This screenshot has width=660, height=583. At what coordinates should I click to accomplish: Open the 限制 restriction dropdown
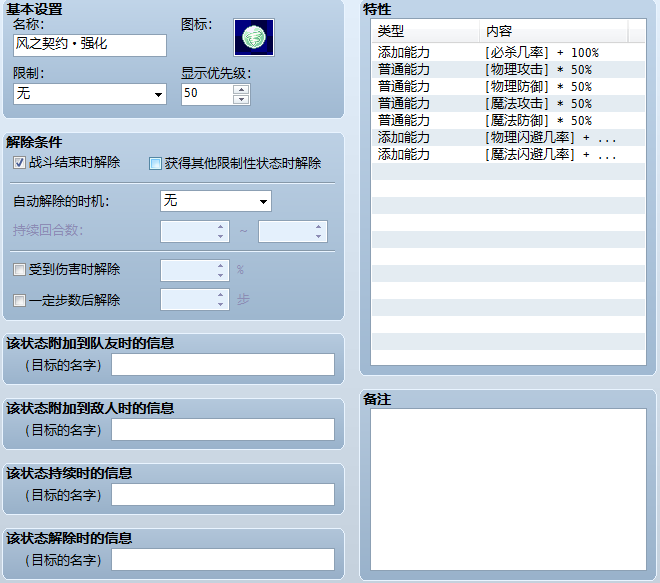[x=90, y=94]
